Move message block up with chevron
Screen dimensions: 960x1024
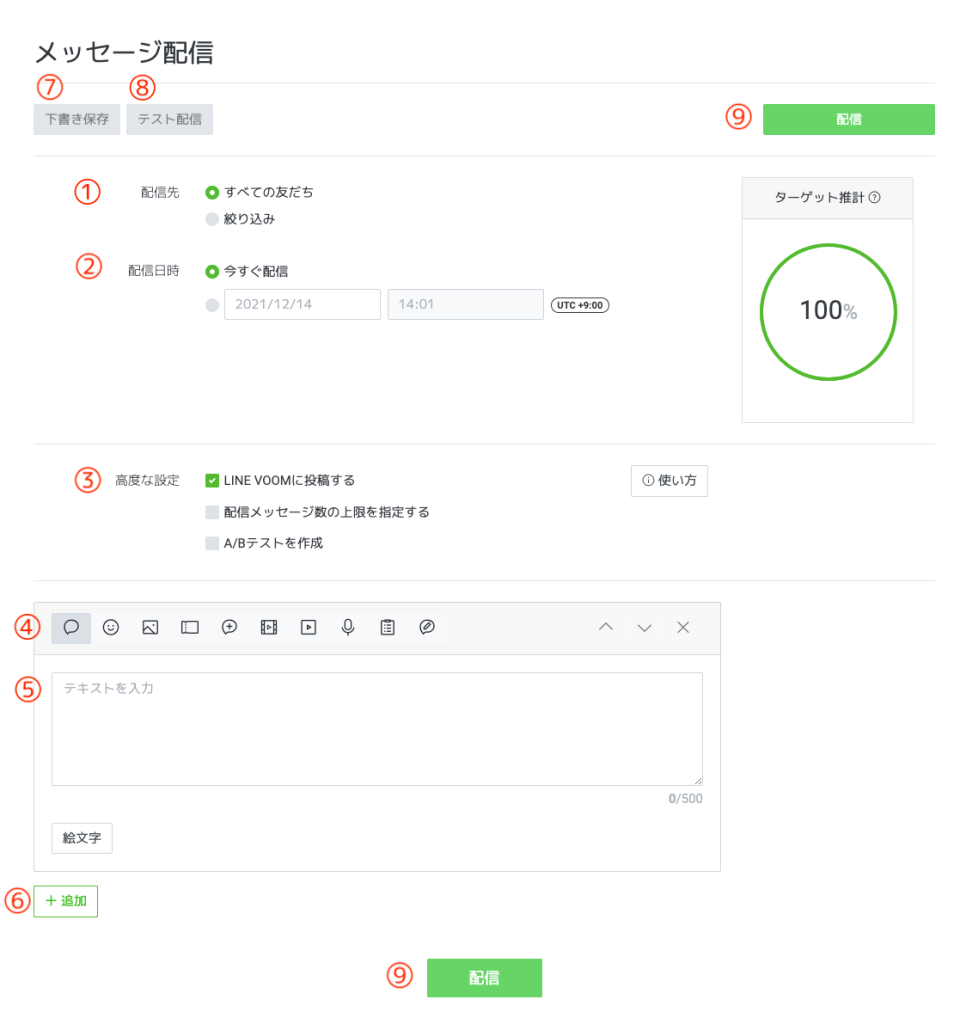605,628
